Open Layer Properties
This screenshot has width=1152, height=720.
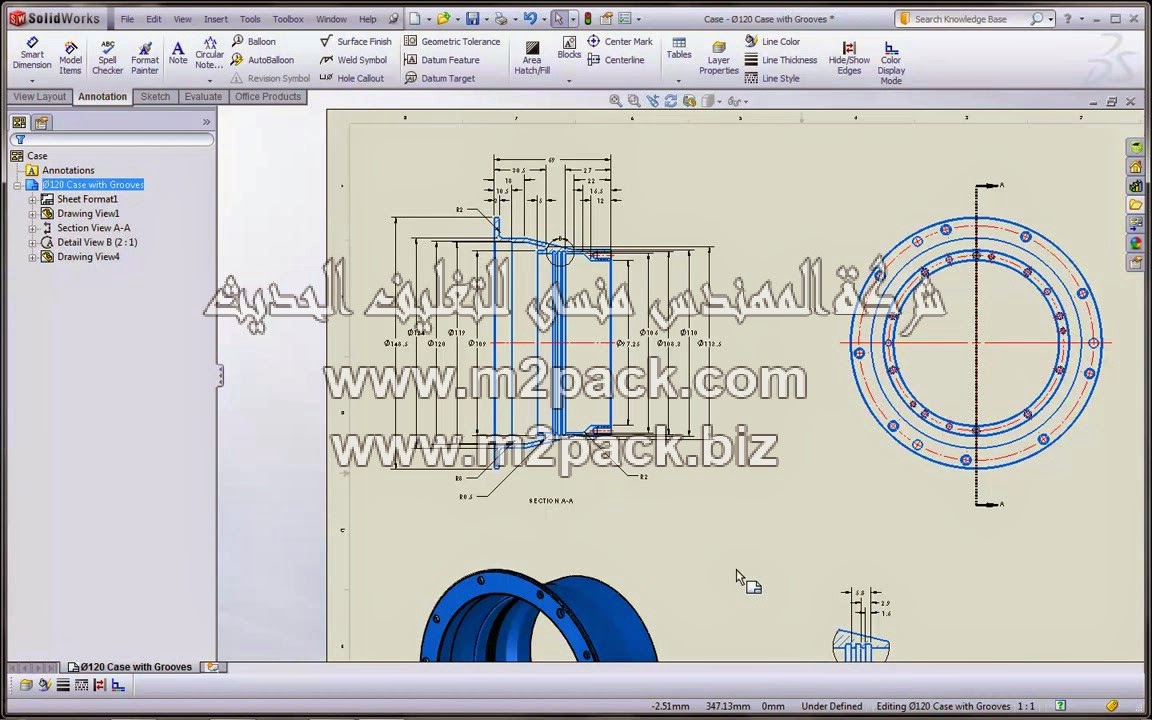pyautogui.click(x=719, y=58)
